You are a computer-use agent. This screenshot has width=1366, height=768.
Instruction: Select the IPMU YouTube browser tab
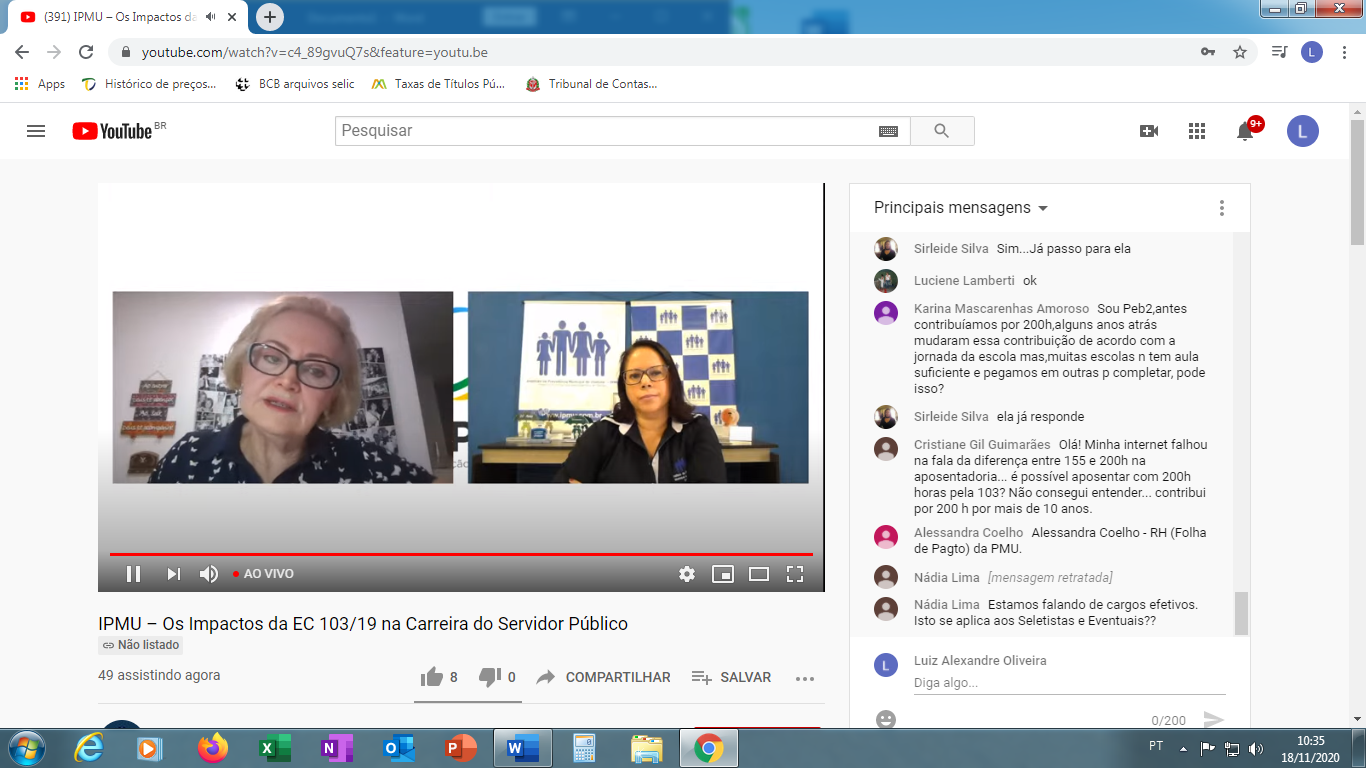(x=126, y=17)
